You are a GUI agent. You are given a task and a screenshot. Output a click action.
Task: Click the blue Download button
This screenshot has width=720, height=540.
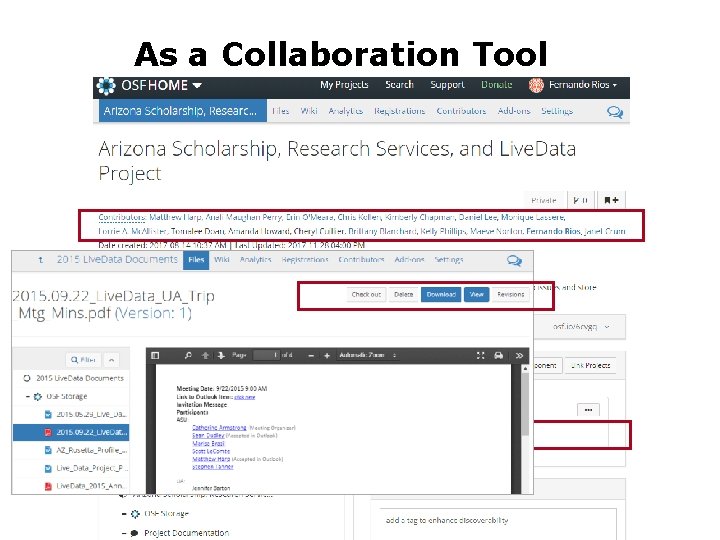[441, 294]
